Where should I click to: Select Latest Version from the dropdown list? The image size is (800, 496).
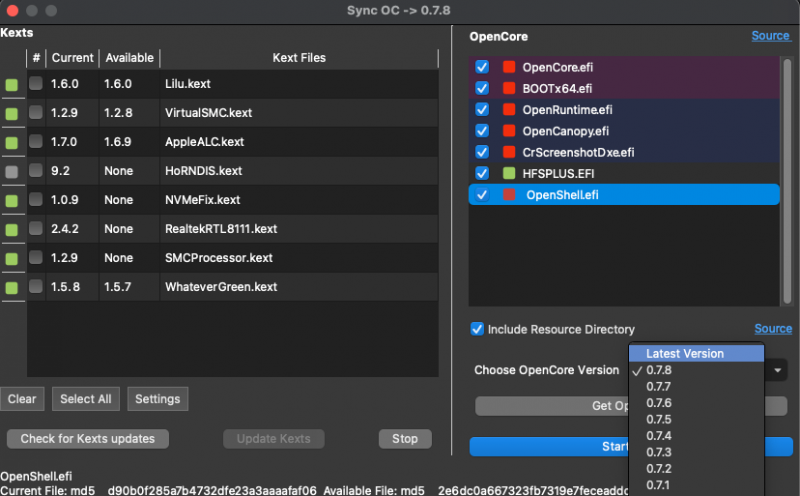(x=685, y=353)
